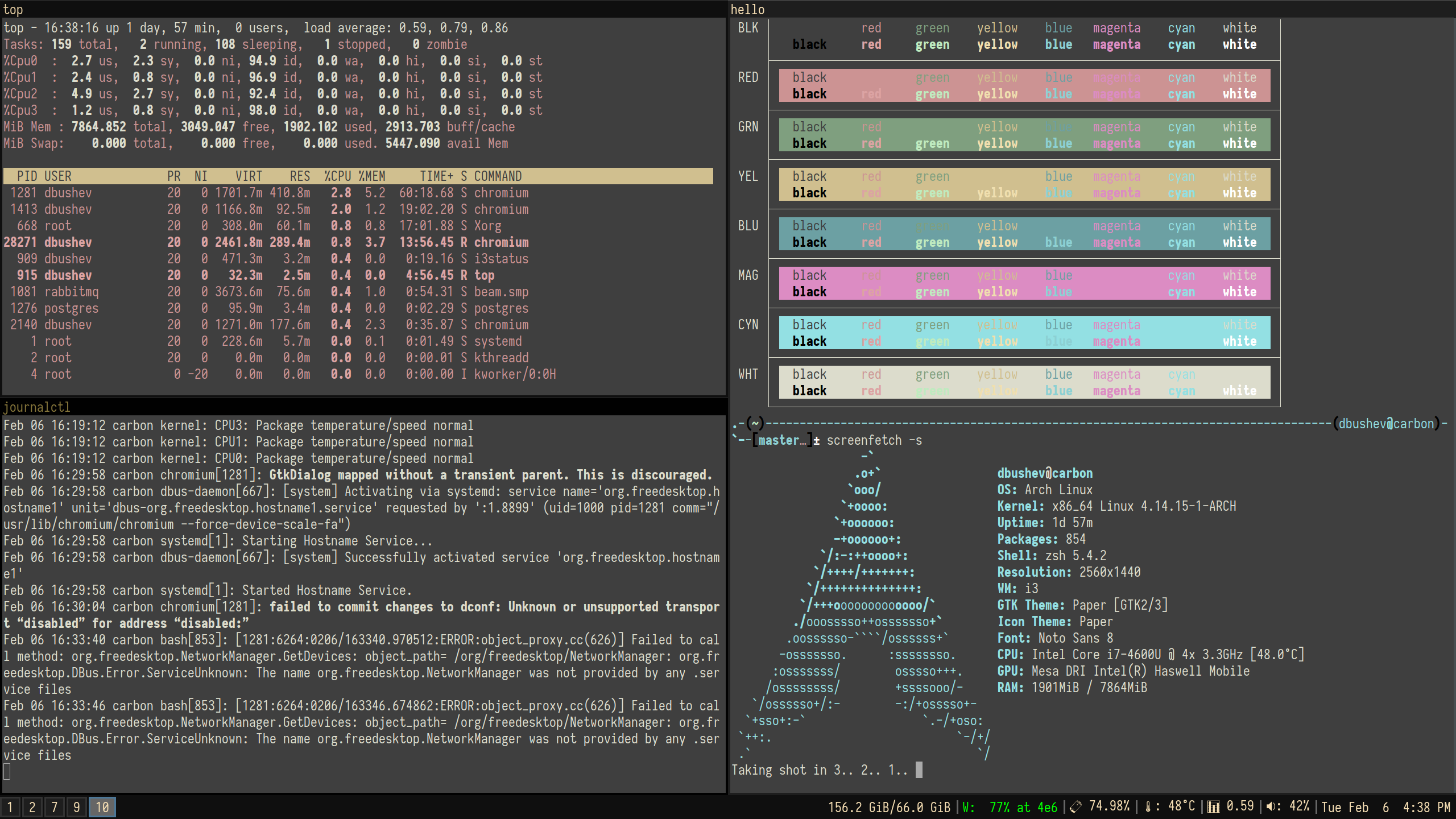Click the 'GtkDialog mapped without a transient parent' log line
The image size is (1456, 819).
click(x=358, y=475)
